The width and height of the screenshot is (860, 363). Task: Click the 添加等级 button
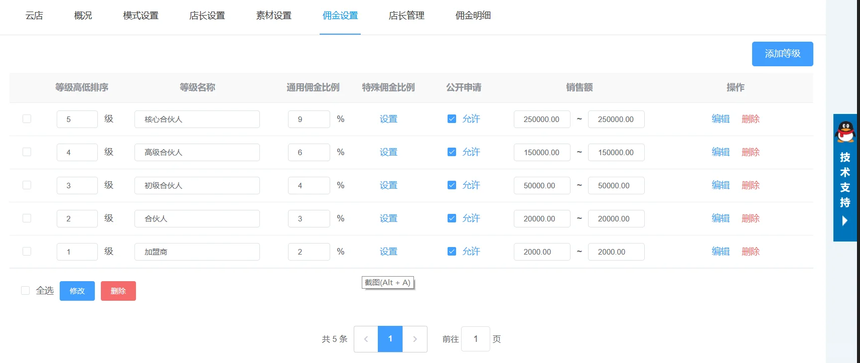point(783,54)
